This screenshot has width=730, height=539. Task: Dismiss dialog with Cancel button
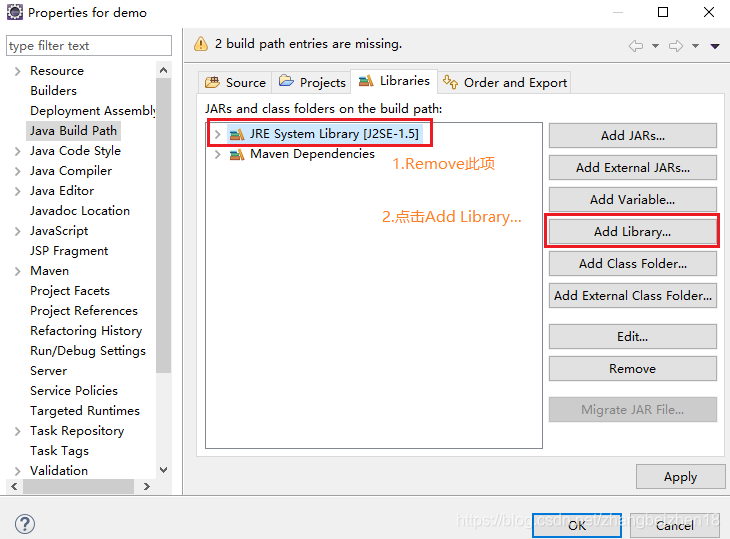[x=675, y=526]
